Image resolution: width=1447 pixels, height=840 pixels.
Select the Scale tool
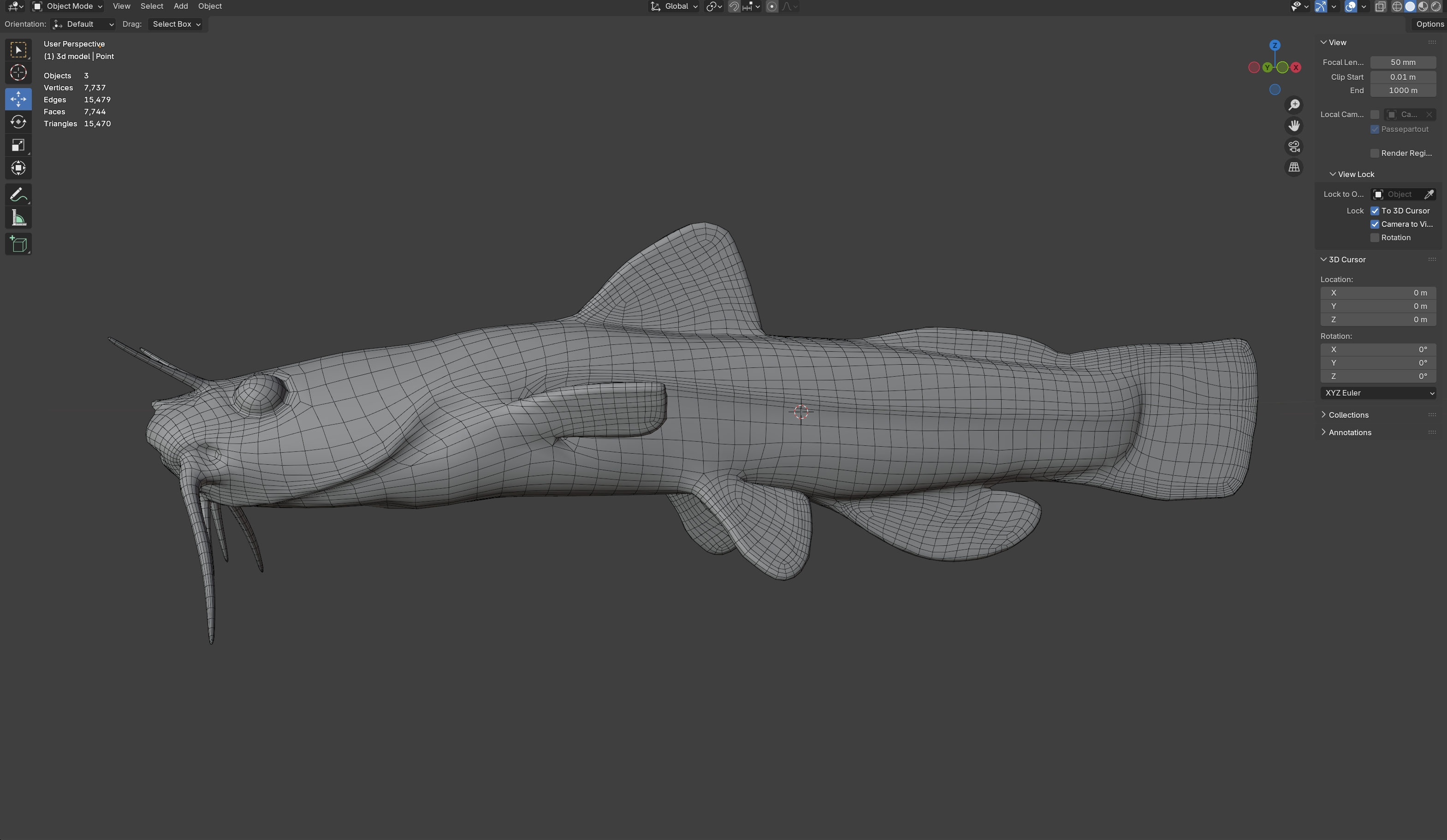(18, 145)
